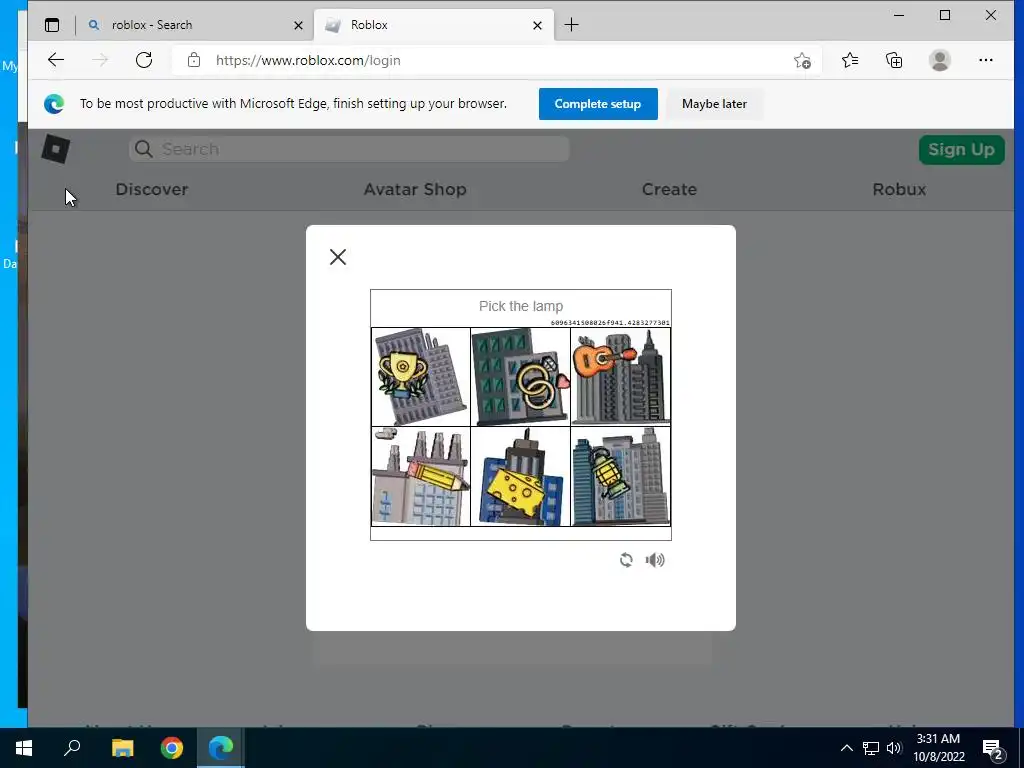Show hidden tray icons chevron
This screenshot has width=1024, height=768.
pyautogui.click(x=846, y=748)
